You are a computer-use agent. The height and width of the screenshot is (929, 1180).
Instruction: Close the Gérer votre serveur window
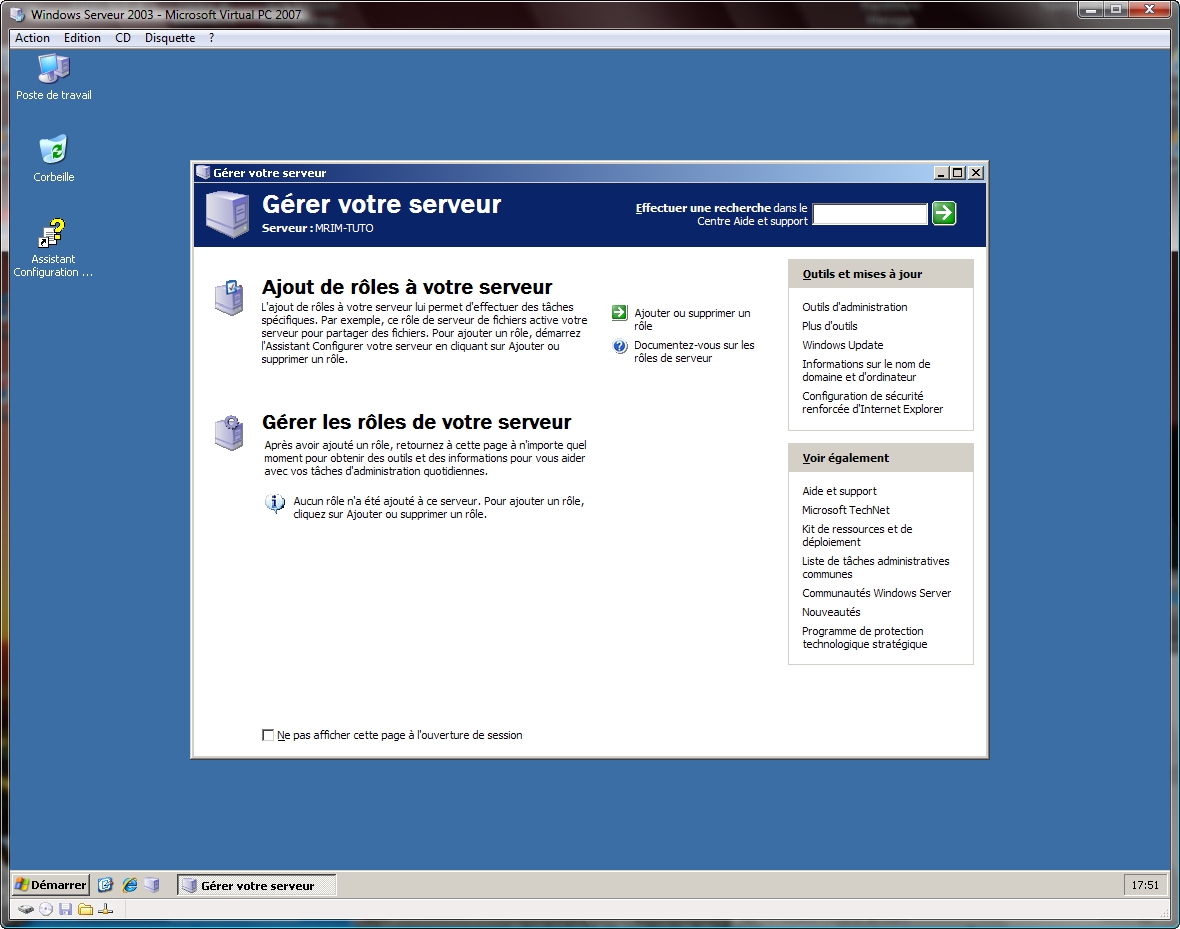976,172
